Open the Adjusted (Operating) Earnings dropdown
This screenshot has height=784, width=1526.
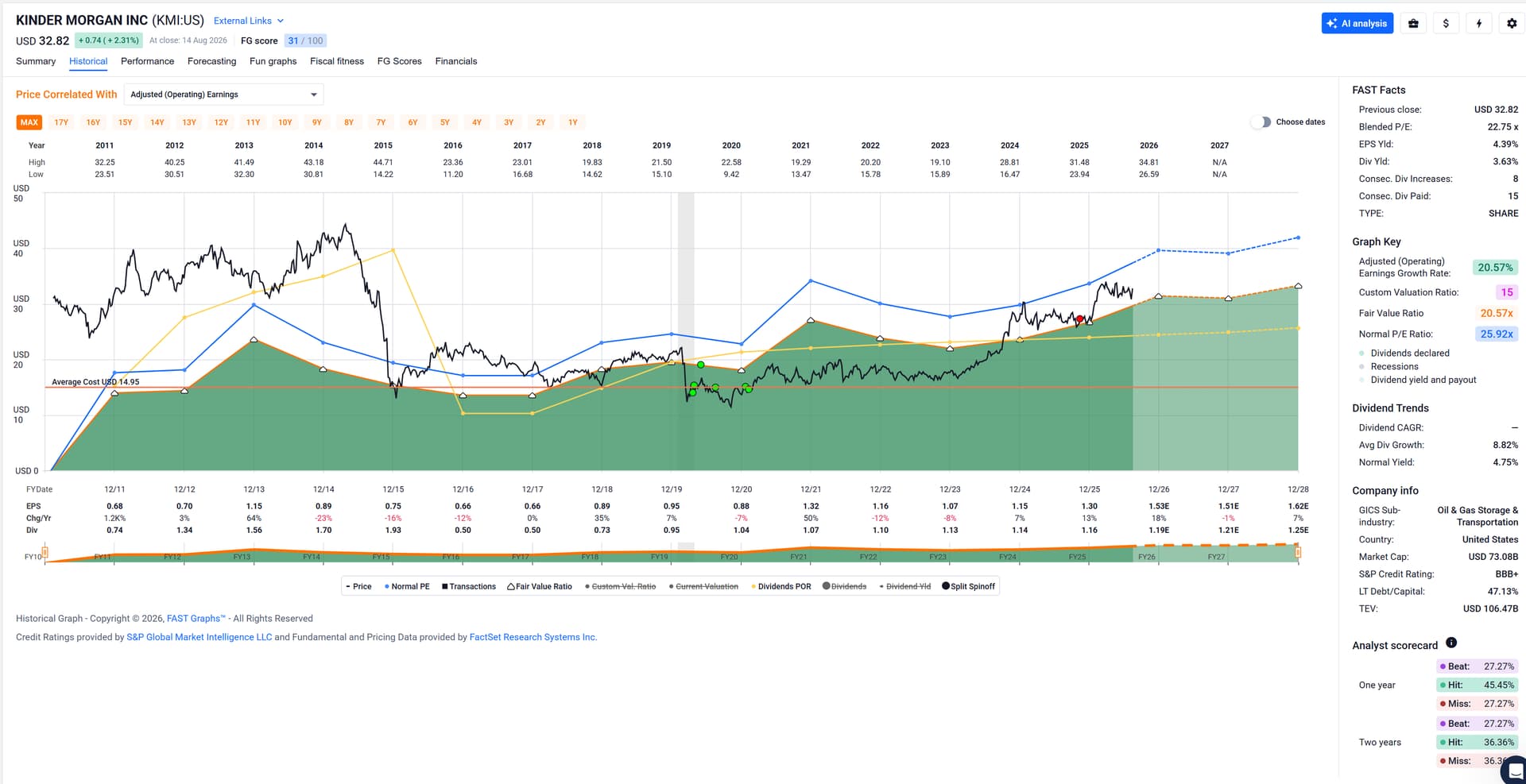tap(224, 95)
